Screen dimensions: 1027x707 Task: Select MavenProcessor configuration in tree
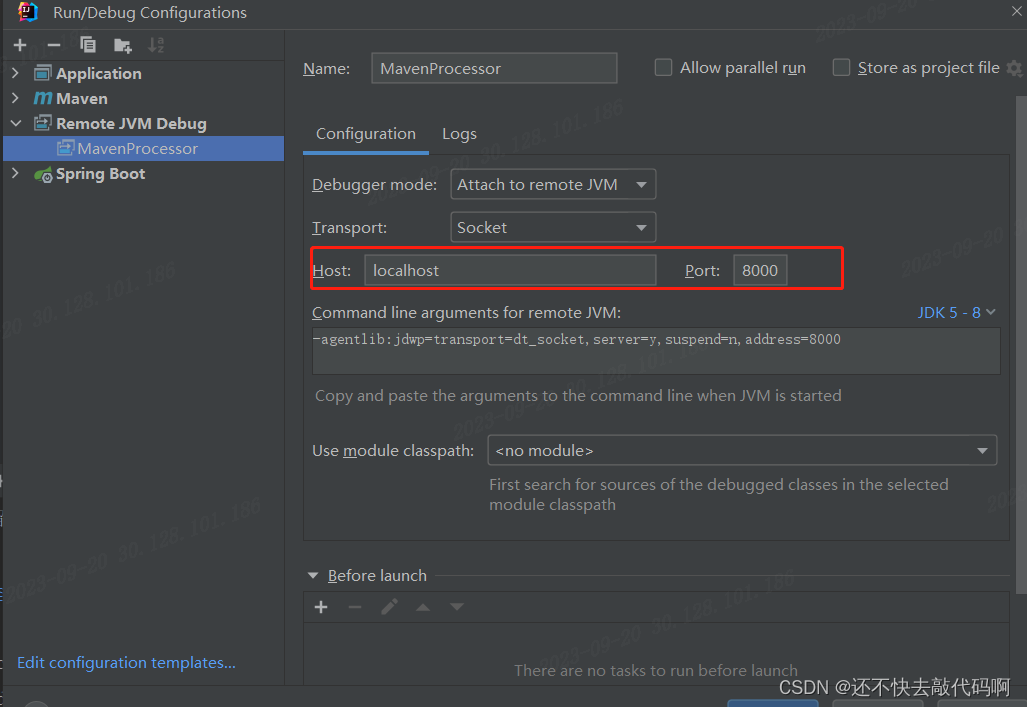143,149
